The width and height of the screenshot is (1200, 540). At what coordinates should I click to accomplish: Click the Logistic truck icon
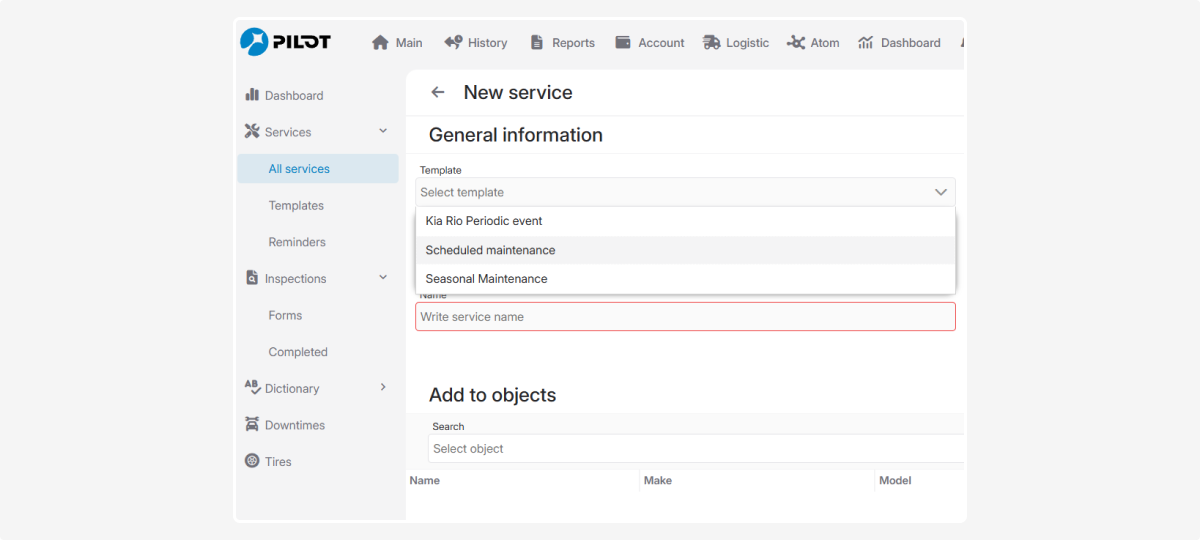click(711, 43)
